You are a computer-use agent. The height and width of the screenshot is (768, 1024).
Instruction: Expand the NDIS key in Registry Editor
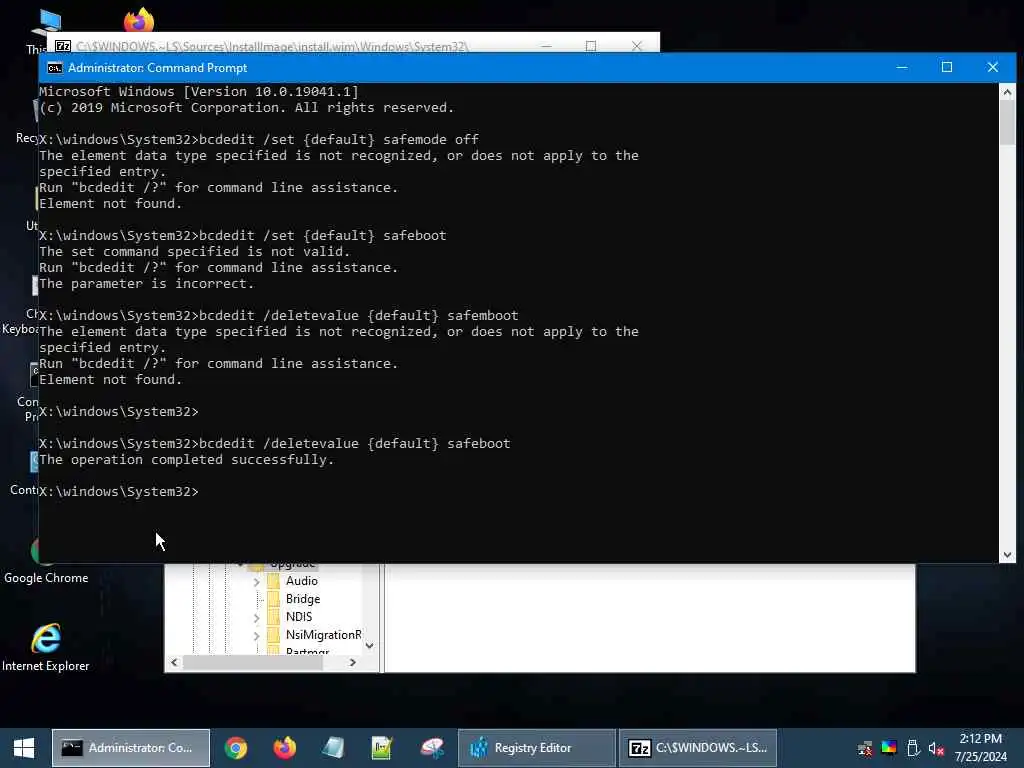pos(257,617)
